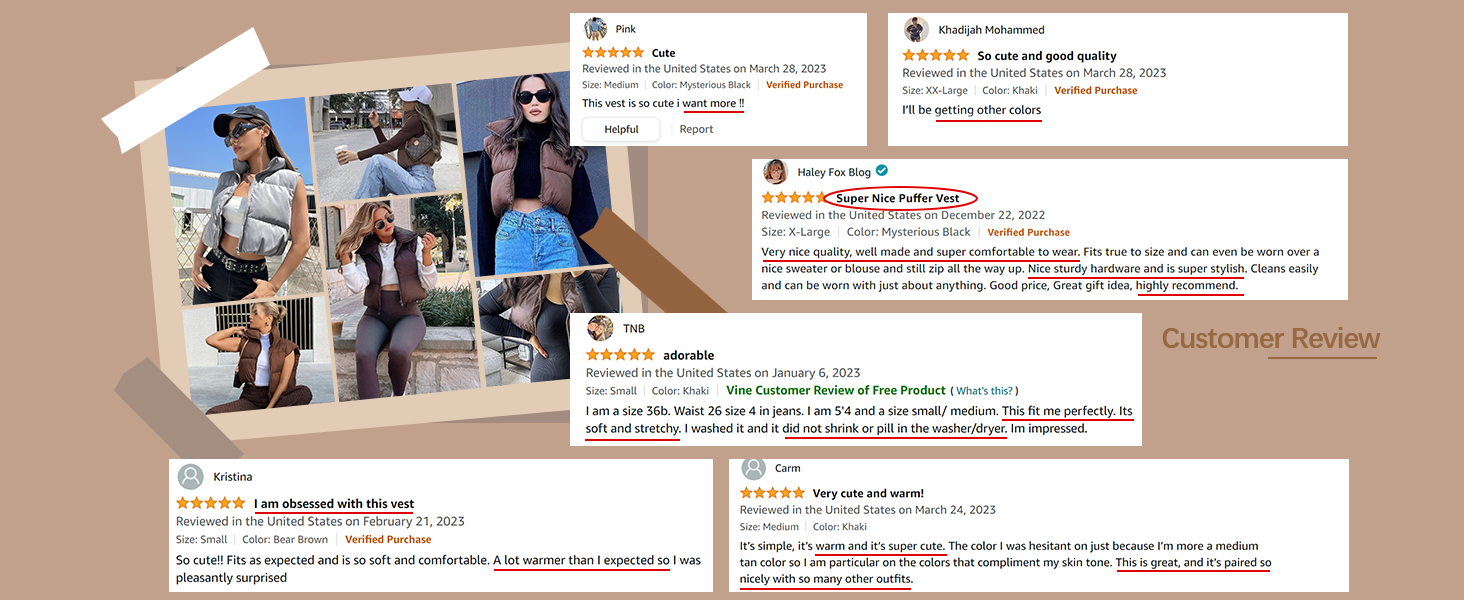Select the photo of woman in gray puffer vest
1464x600 pixels.
point(238,200)
